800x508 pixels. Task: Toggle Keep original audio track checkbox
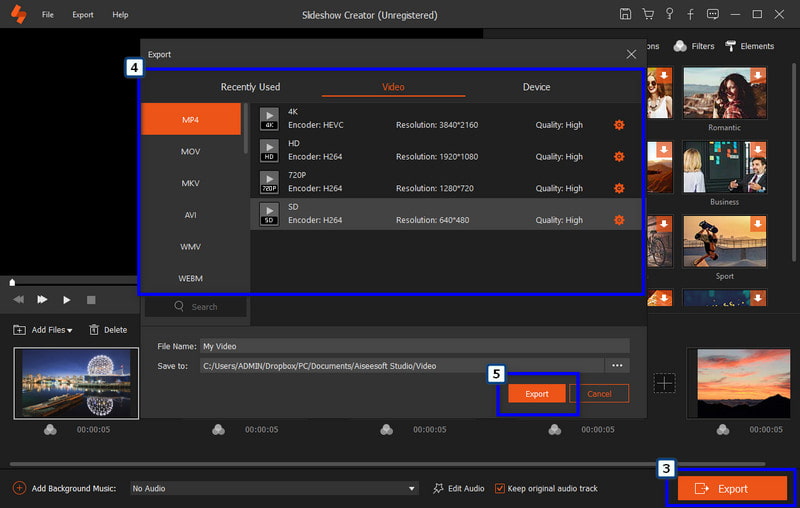pyautogui.click(x=500, y=488)
